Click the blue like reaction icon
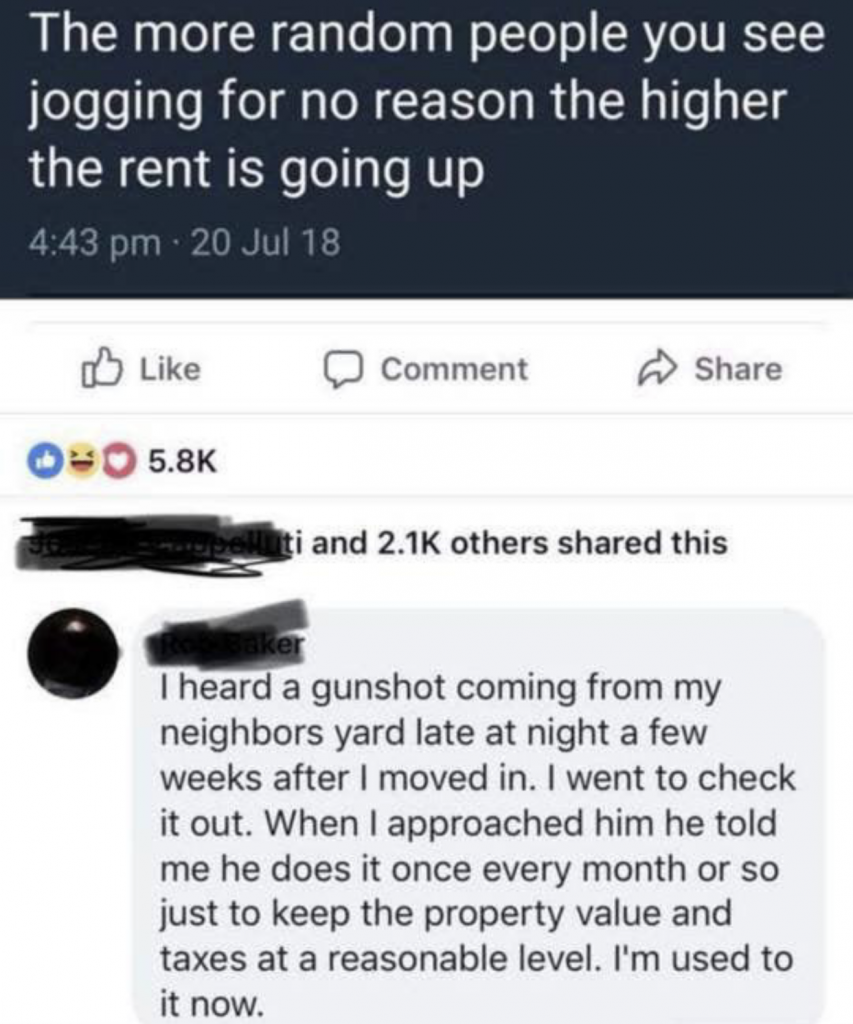The width and height of the screenshot is (853, 1024). (x=43, y=462)
